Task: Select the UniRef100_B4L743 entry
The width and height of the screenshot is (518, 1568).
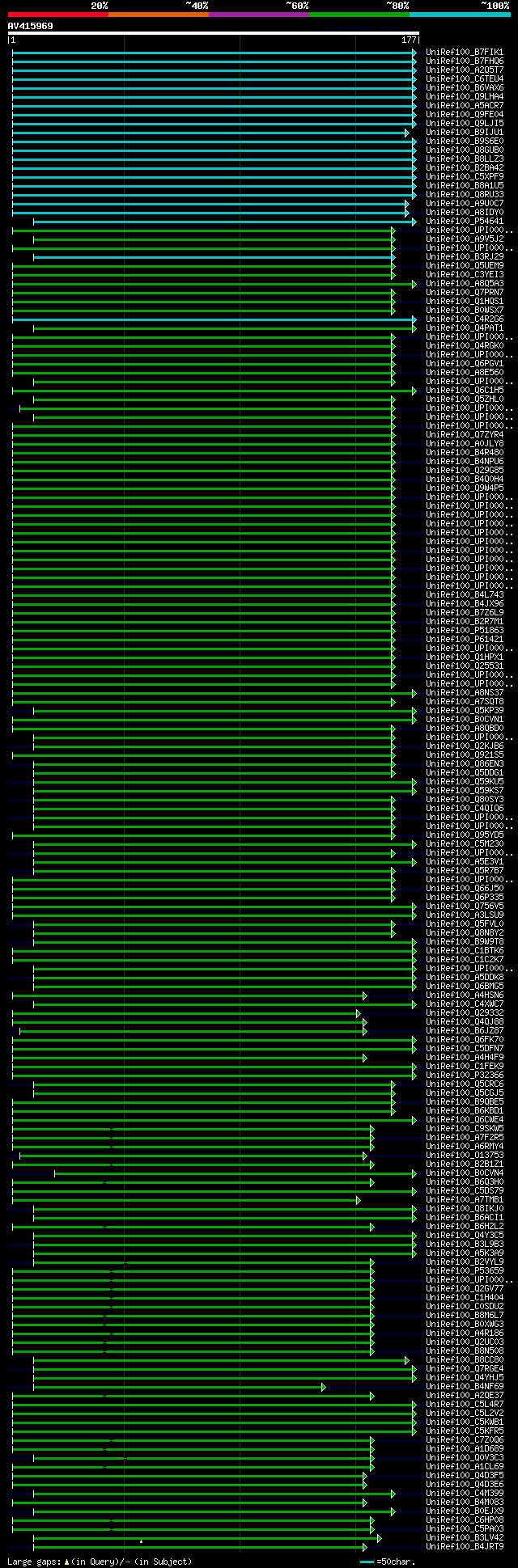Action: tap(465, 595)
